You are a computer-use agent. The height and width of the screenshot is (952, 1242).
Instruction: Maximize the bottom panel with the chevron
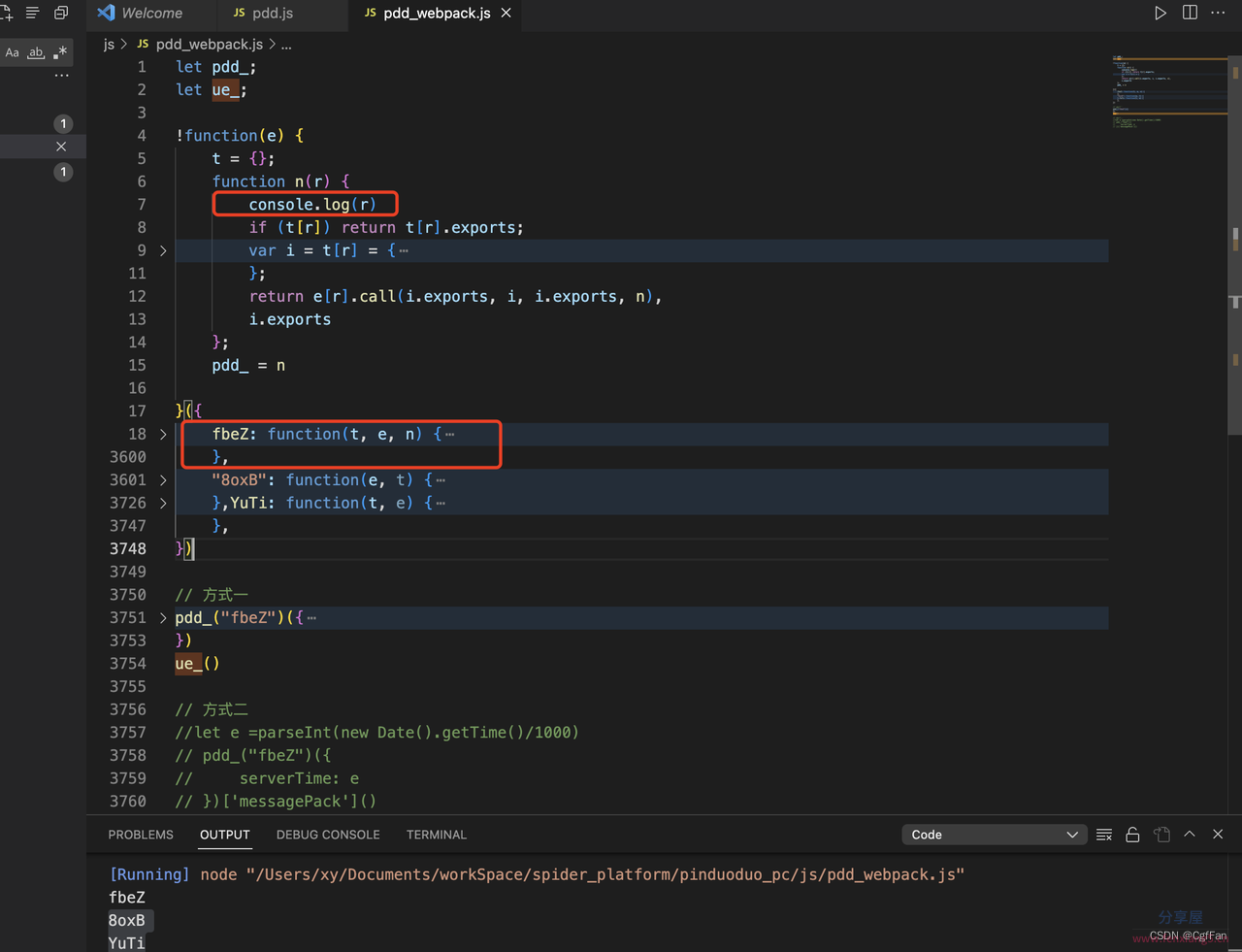click(1190, 835)
